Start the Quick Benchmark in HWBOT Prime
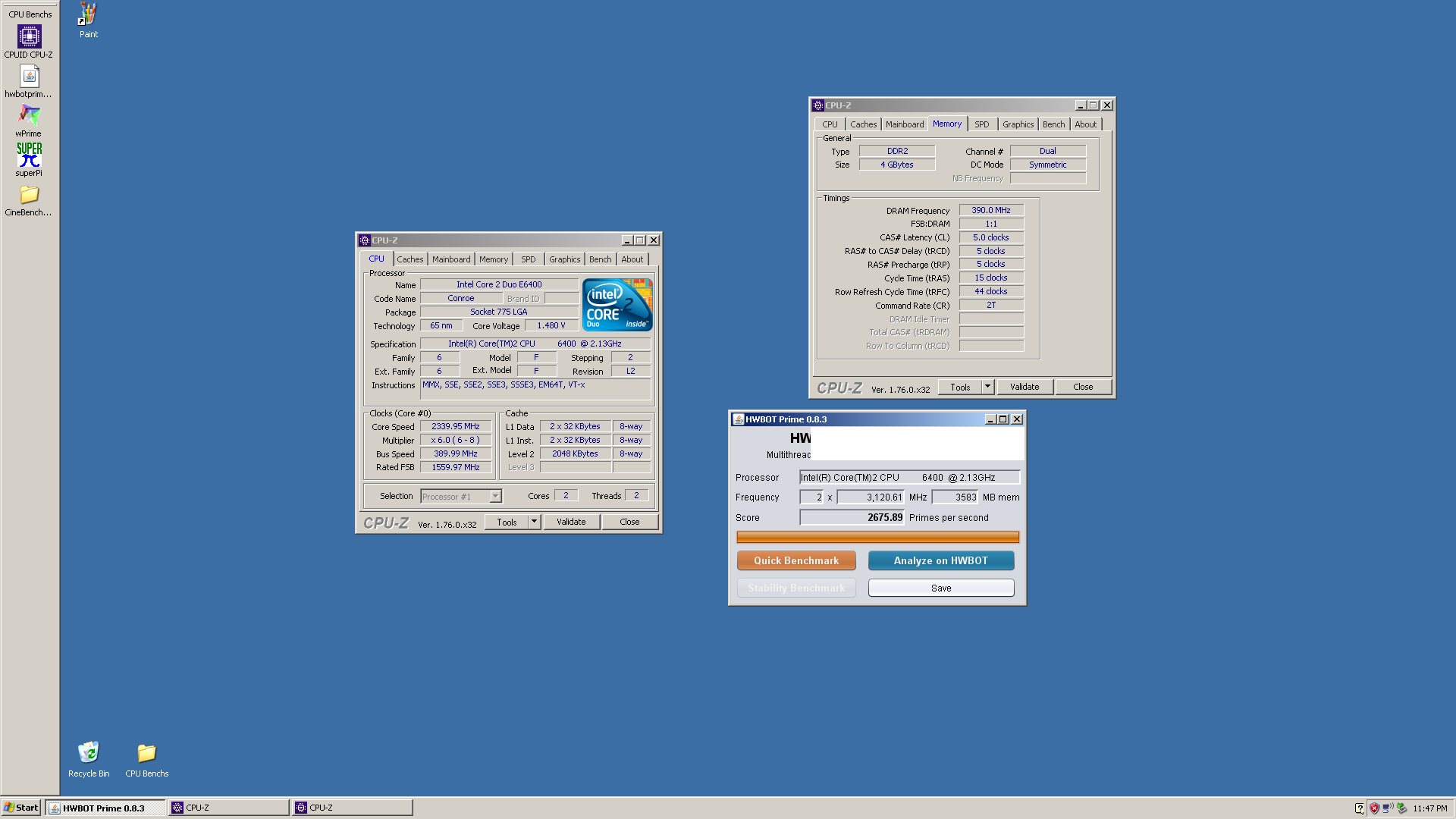 [x=796, y=560]
